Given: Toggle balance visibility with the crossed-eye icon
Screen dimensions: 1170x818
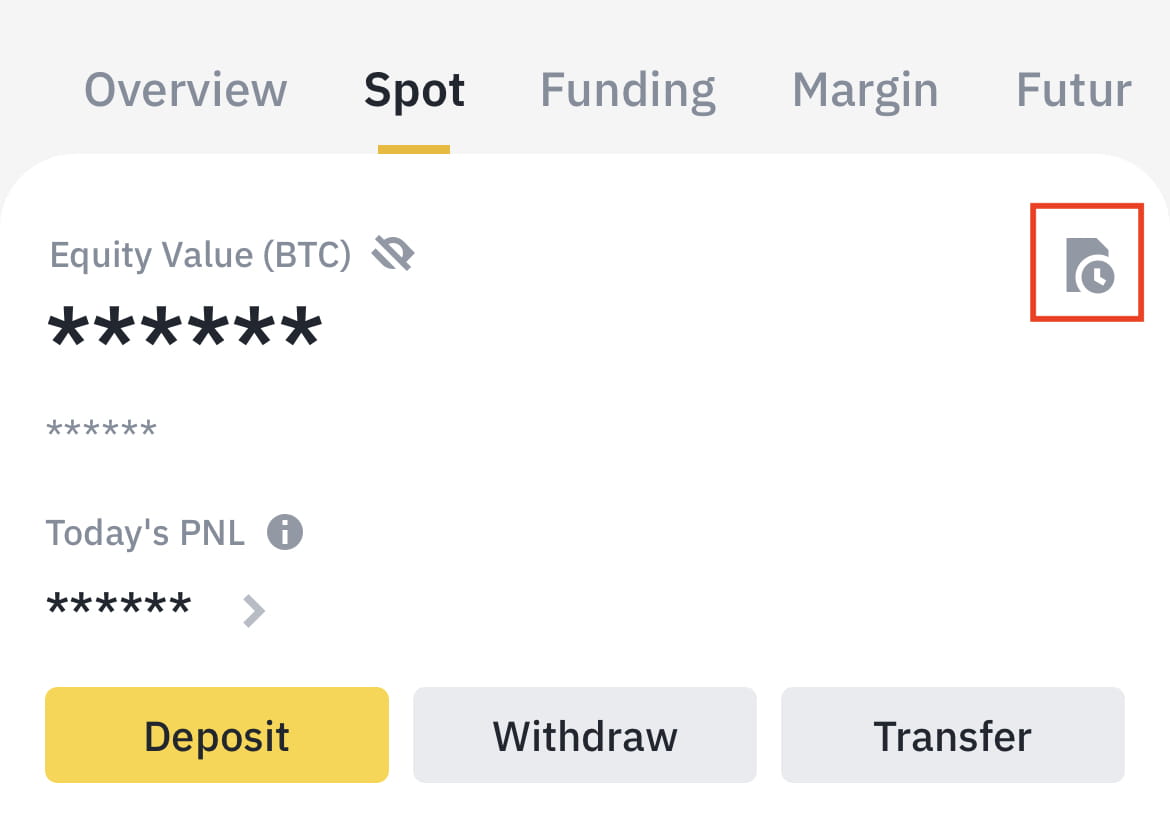Looking at the screenshot, I should (393, 255).
